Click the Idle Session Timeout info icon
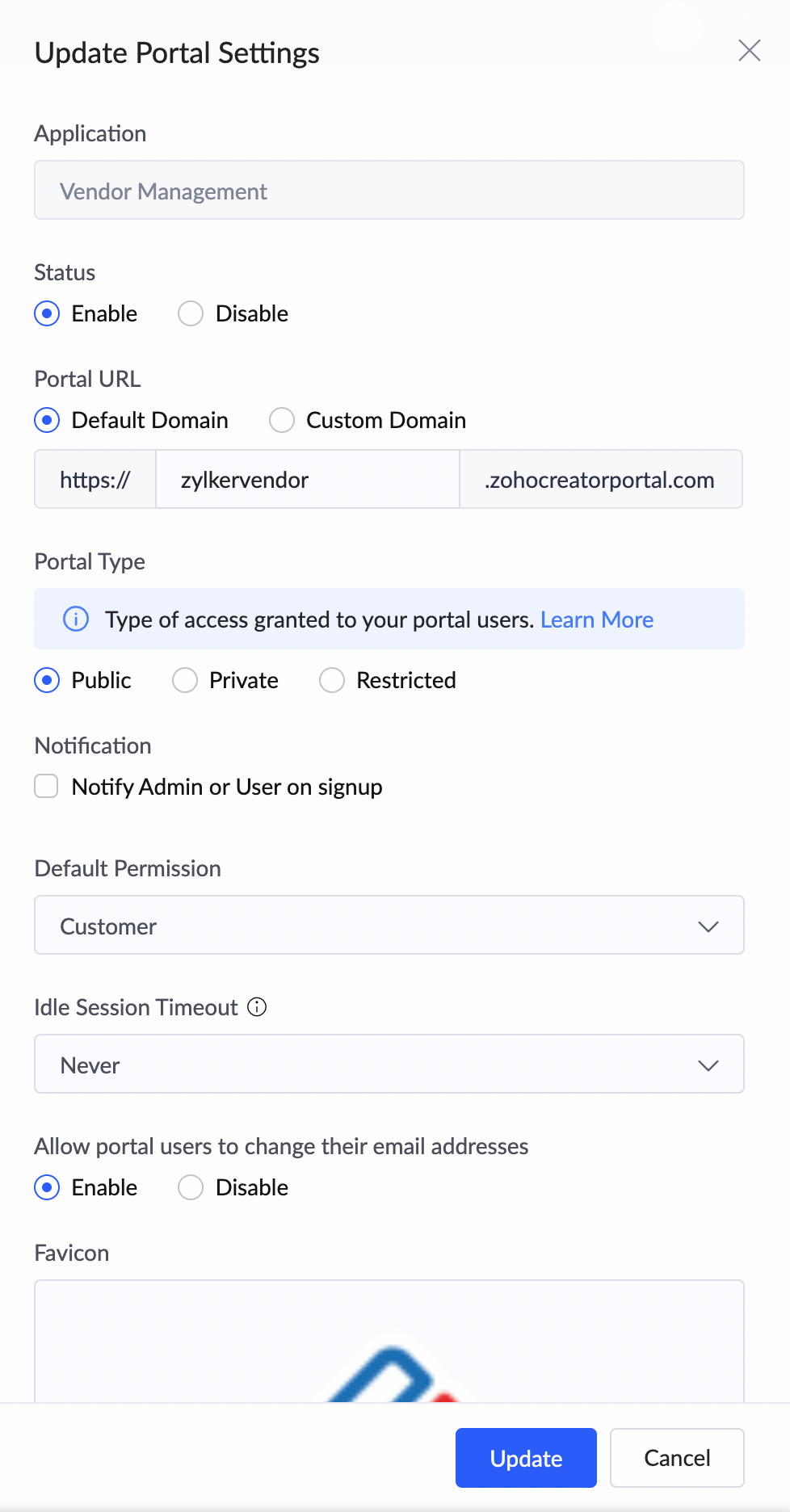Image resolution: width=790 pixels, height=1512 pixels. (257, 1007)
